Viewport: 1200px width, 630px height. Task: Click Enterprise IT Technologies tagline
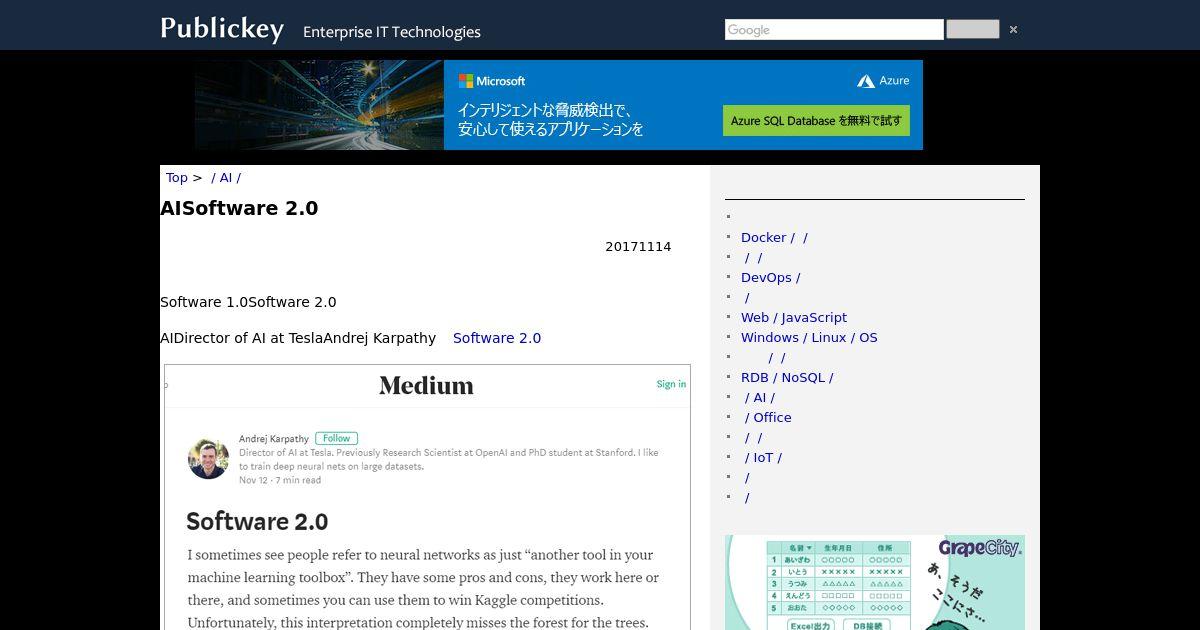click(x=392, y=32)
